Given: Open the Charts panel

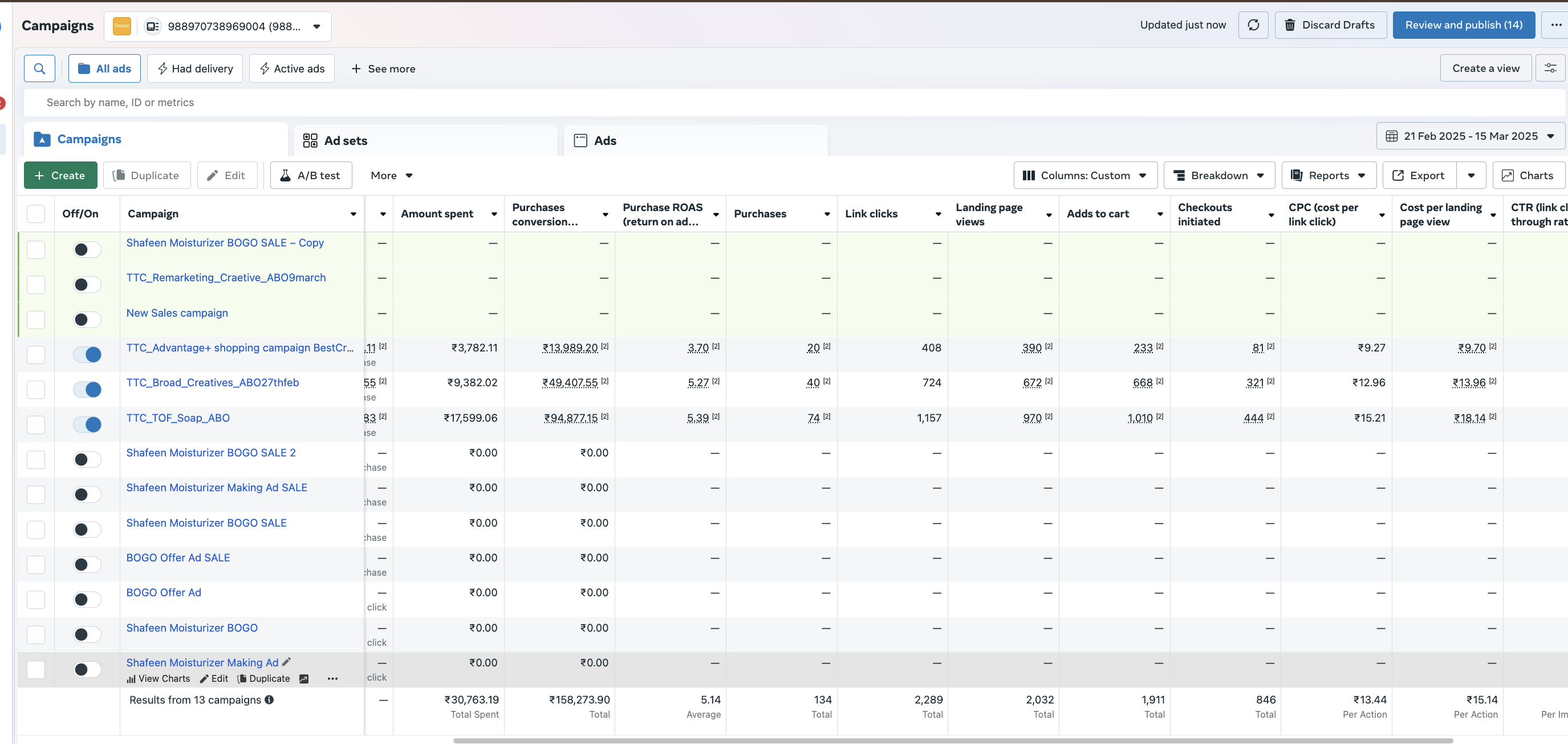Looking at the screenshot, I should (1528, 176).
